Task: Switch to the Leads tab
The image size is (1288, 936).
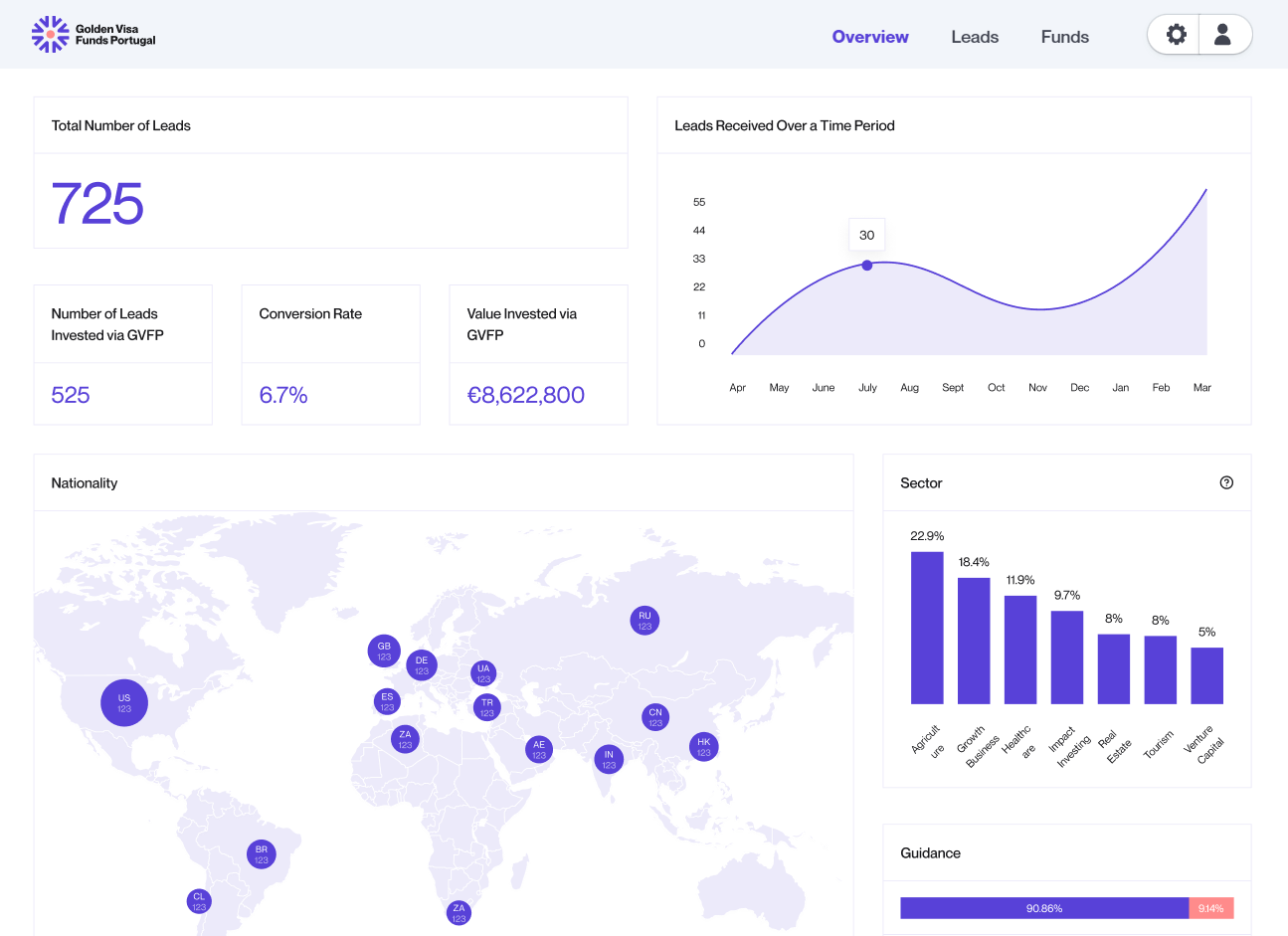Action: (974, 37)
